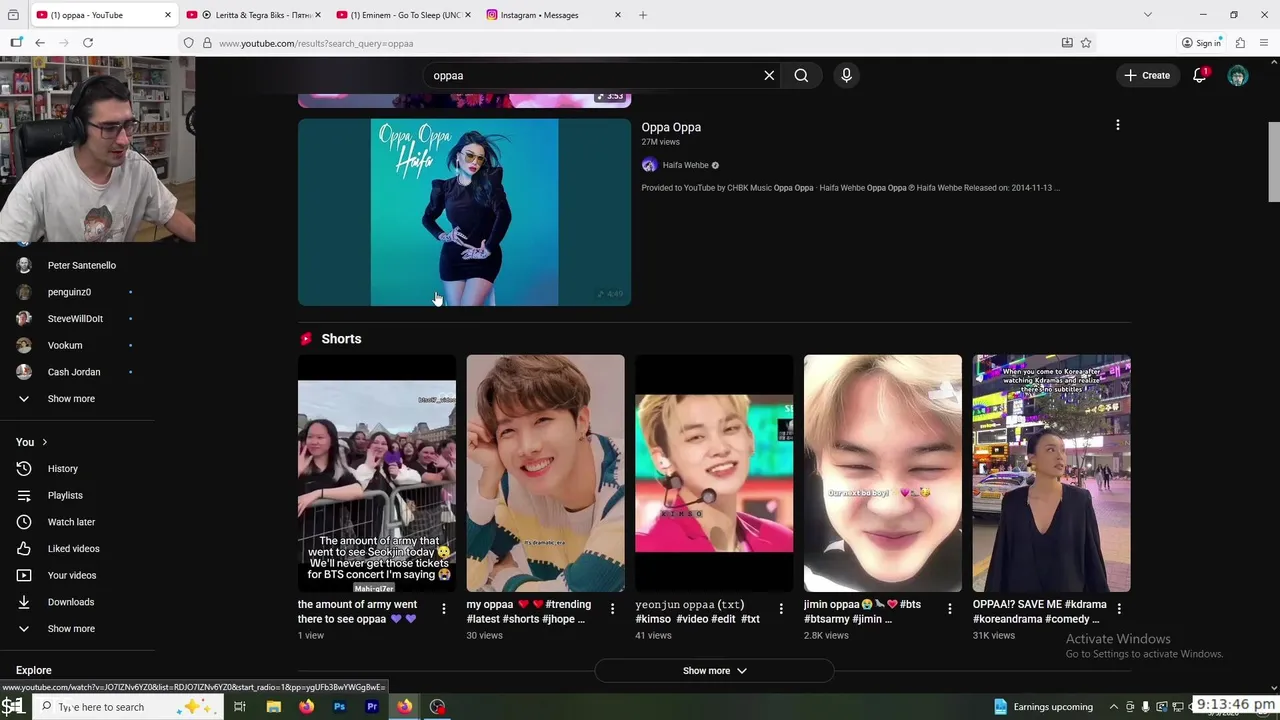Open the 'Oppa Oppa' video title
Image resolution: width=1280 pixels, height=720 pixels.
point(671,127)
